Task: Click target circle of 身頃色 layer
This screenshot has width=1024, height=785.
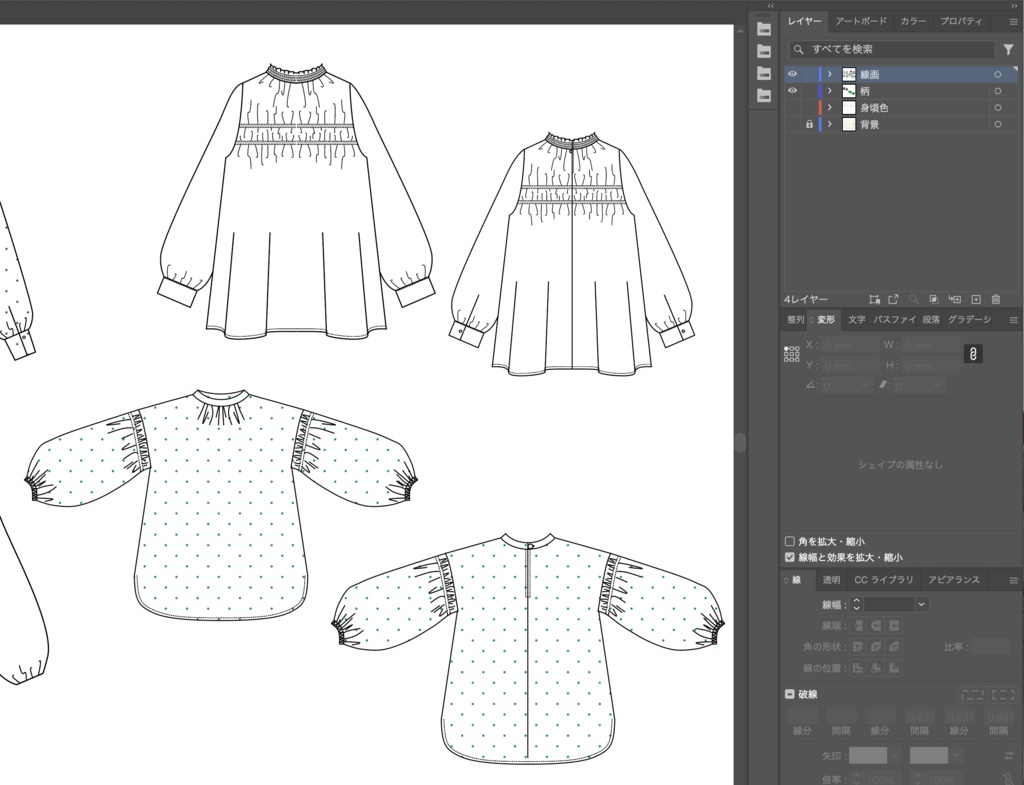Action: [997, 108]
